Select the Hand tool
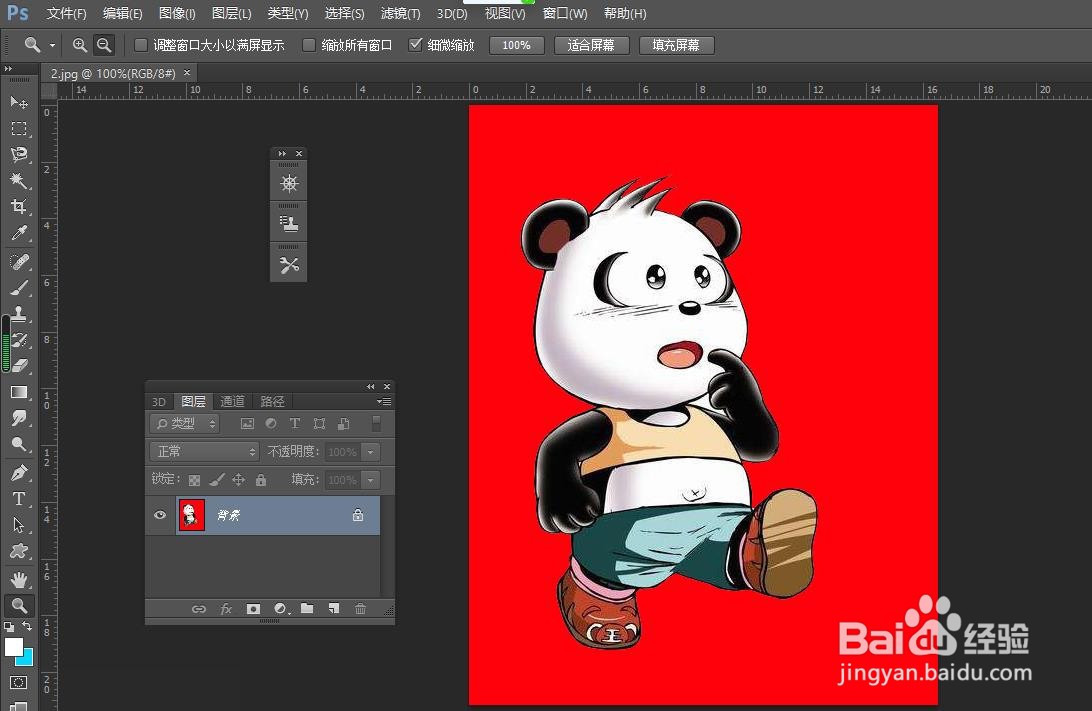 point(19,579)
